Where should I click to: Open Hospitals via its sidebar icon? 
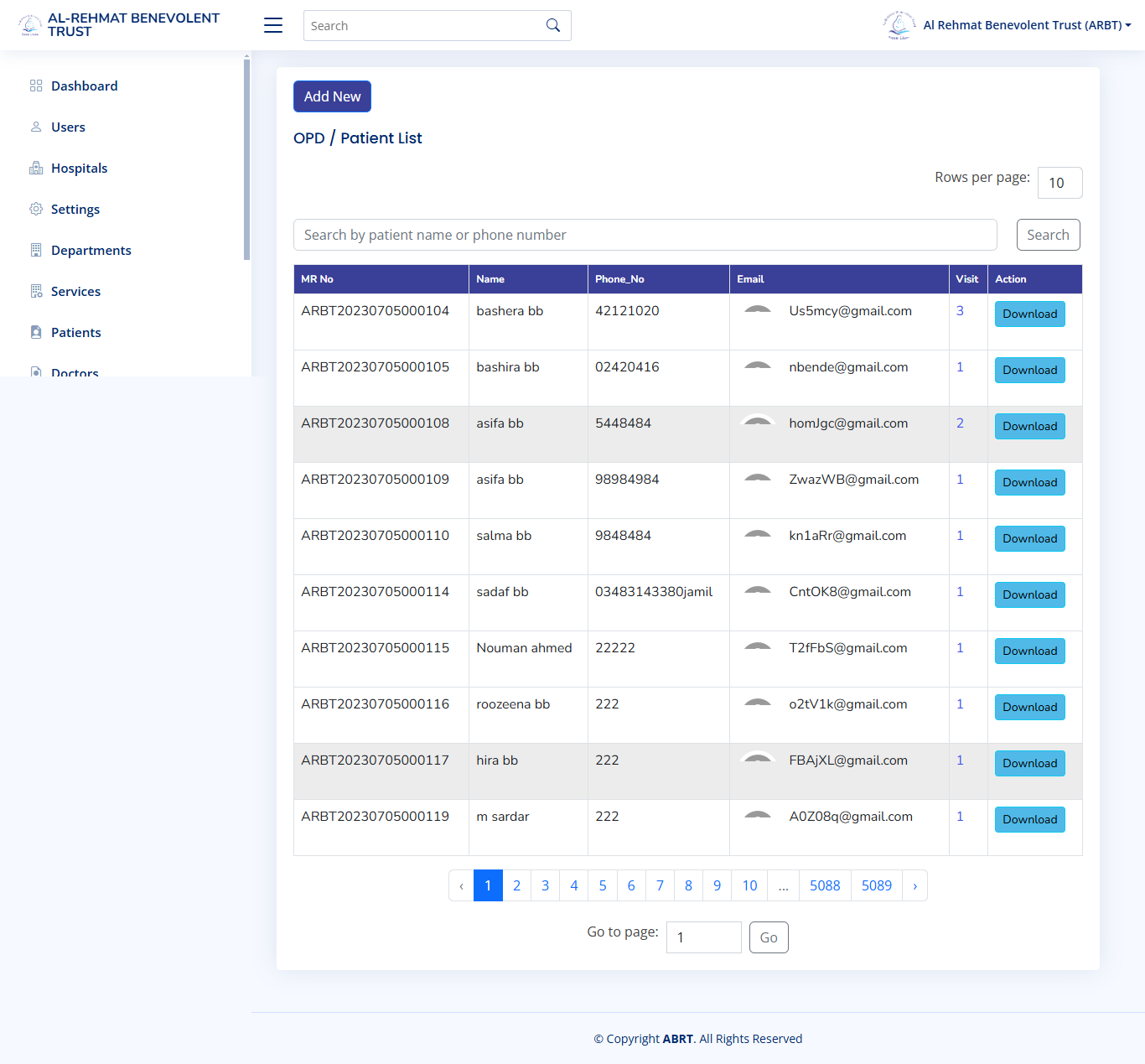(x=35, y=168)
